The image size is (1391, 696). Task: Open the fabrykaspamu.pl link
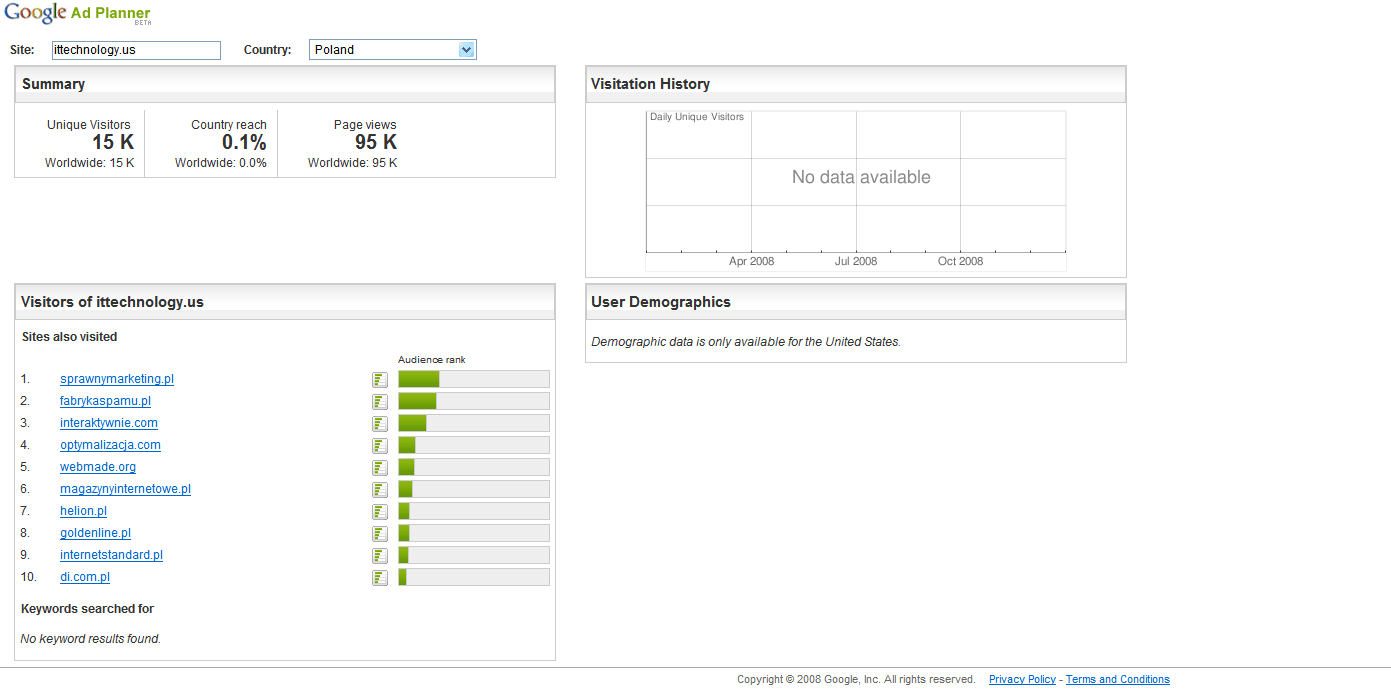point(105,401)
